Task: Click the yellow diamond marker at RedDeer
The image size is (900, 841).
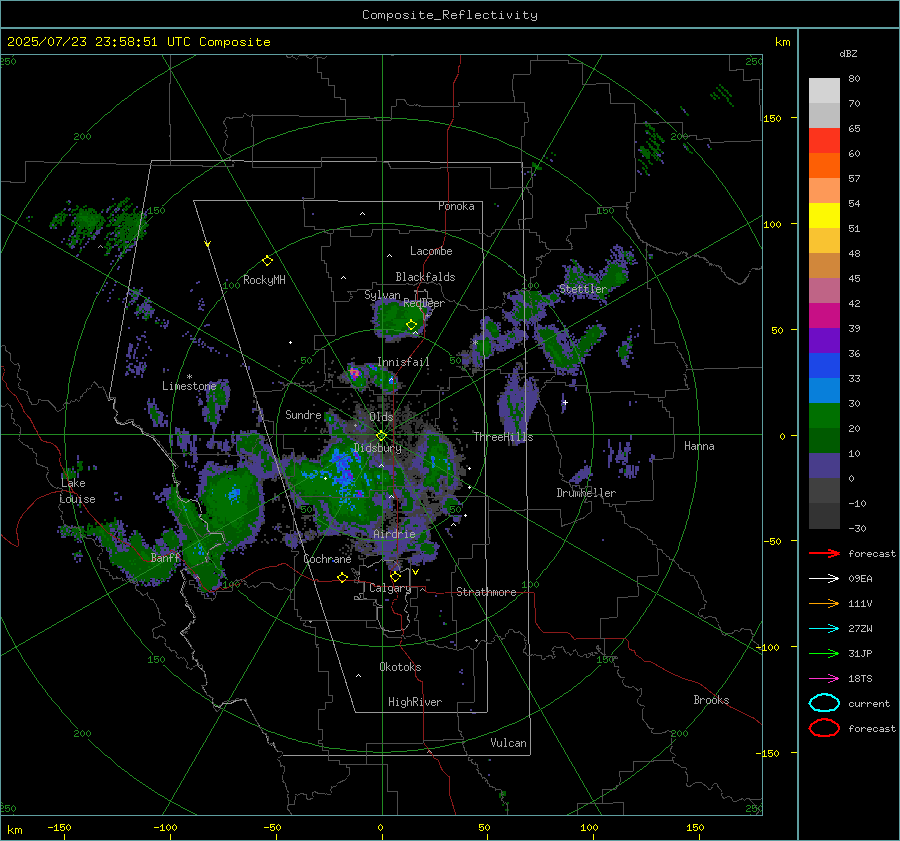Action: [411, 325]
